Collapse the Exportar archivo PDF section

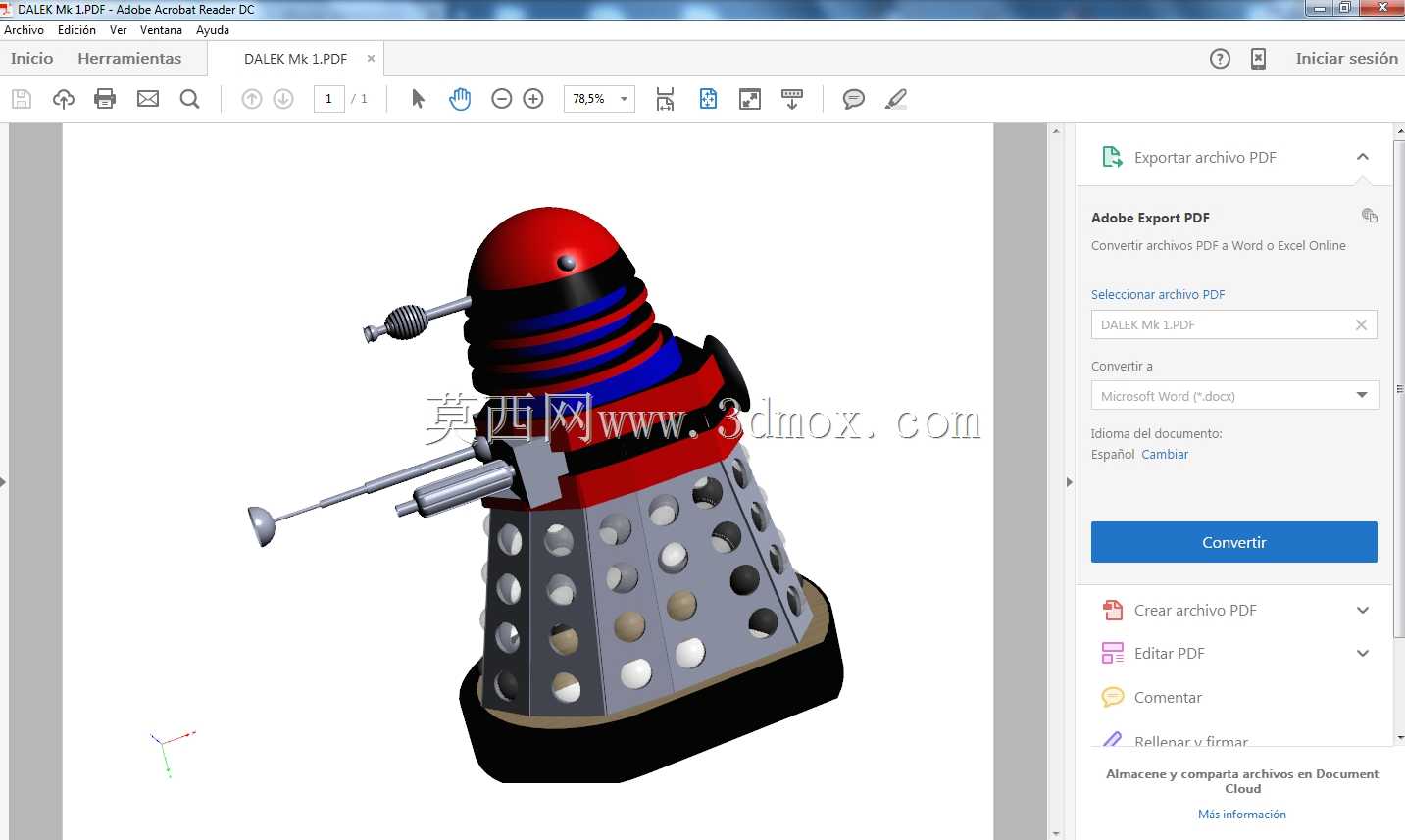tap(1363, 157)
